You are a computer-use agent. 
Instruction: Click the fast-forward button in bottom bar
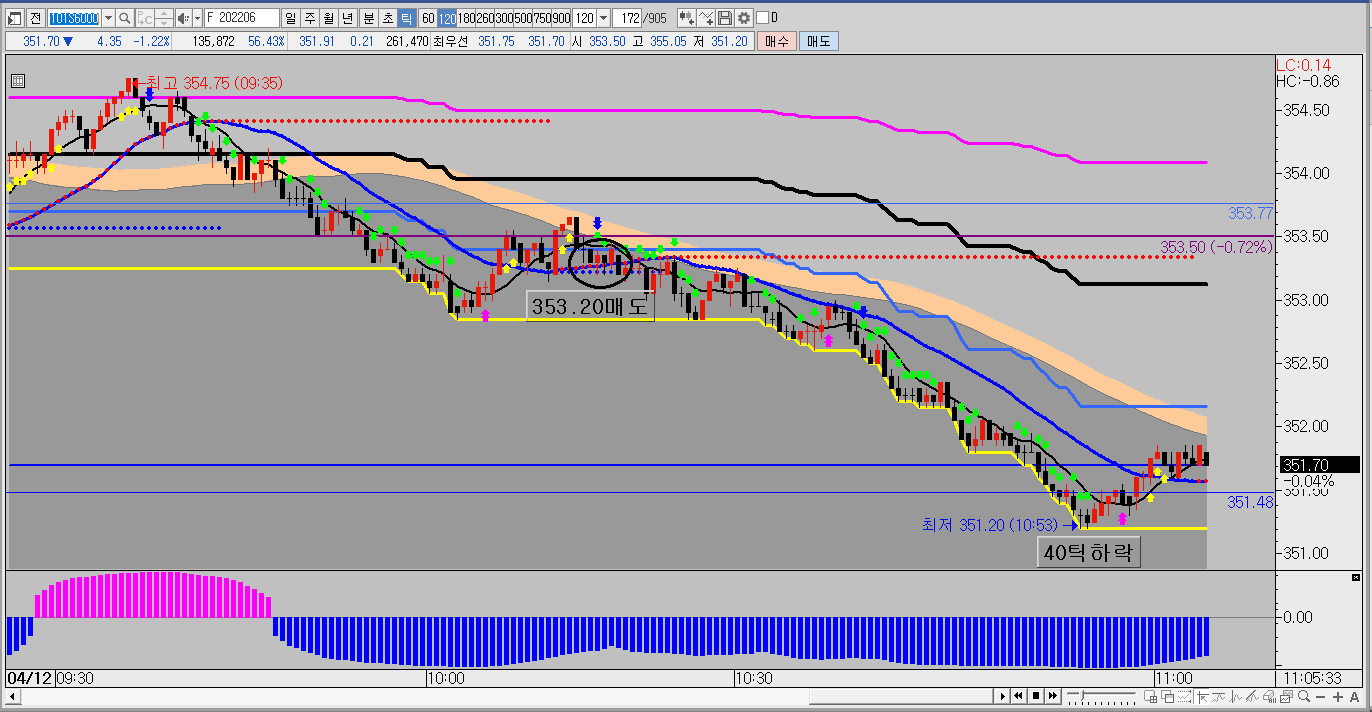1053,696
